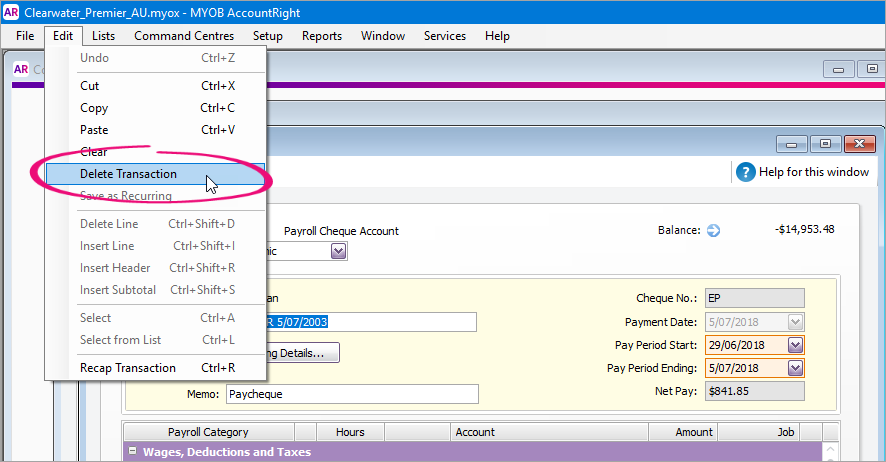Viewport: 886px width, 462px height.
Task: Click the highlighted payee text field
Action: pyautogui.click(x=371, y=322)
